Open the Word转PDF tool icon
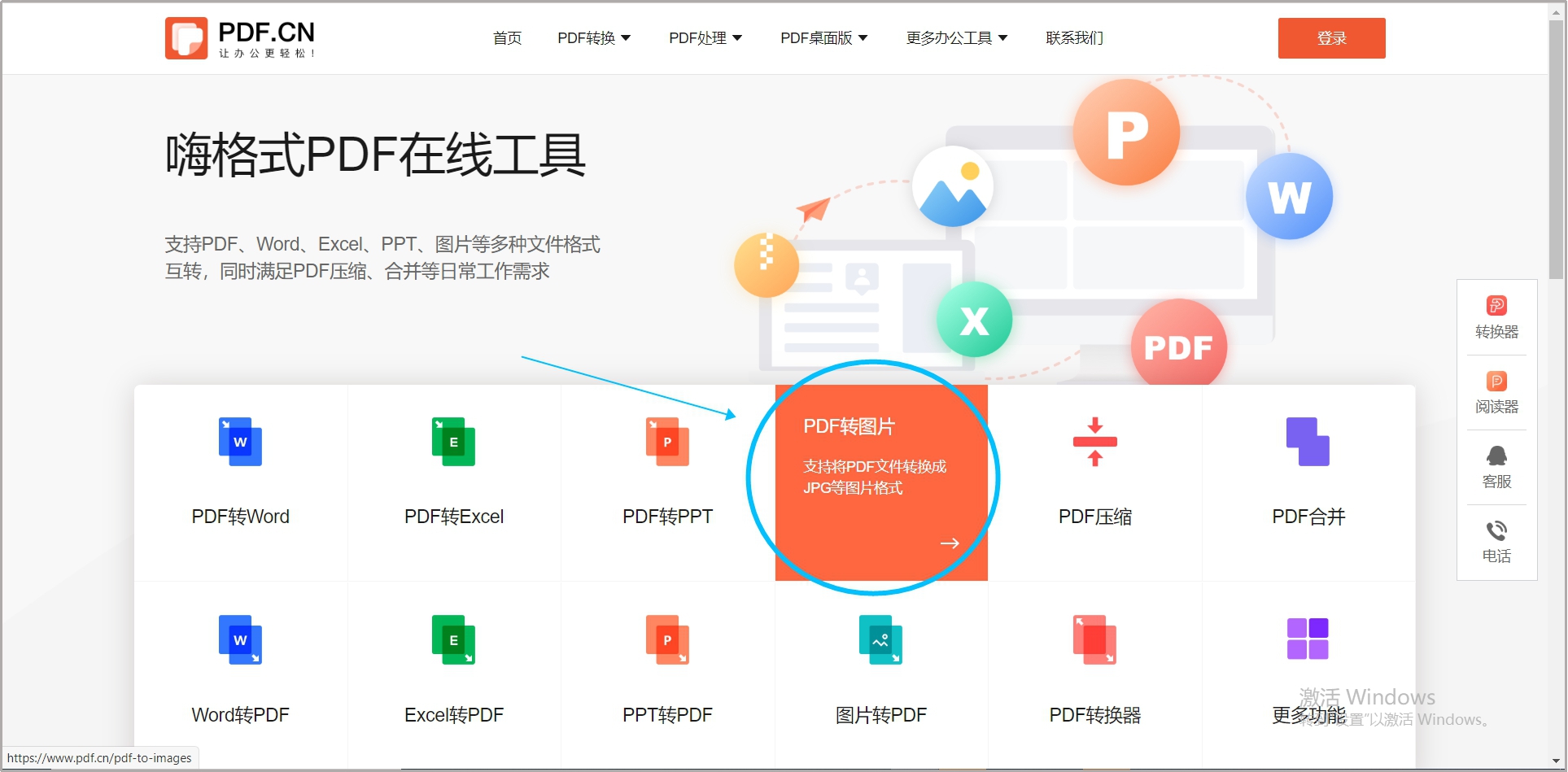1568x772 pixels. tap(240, 639)
